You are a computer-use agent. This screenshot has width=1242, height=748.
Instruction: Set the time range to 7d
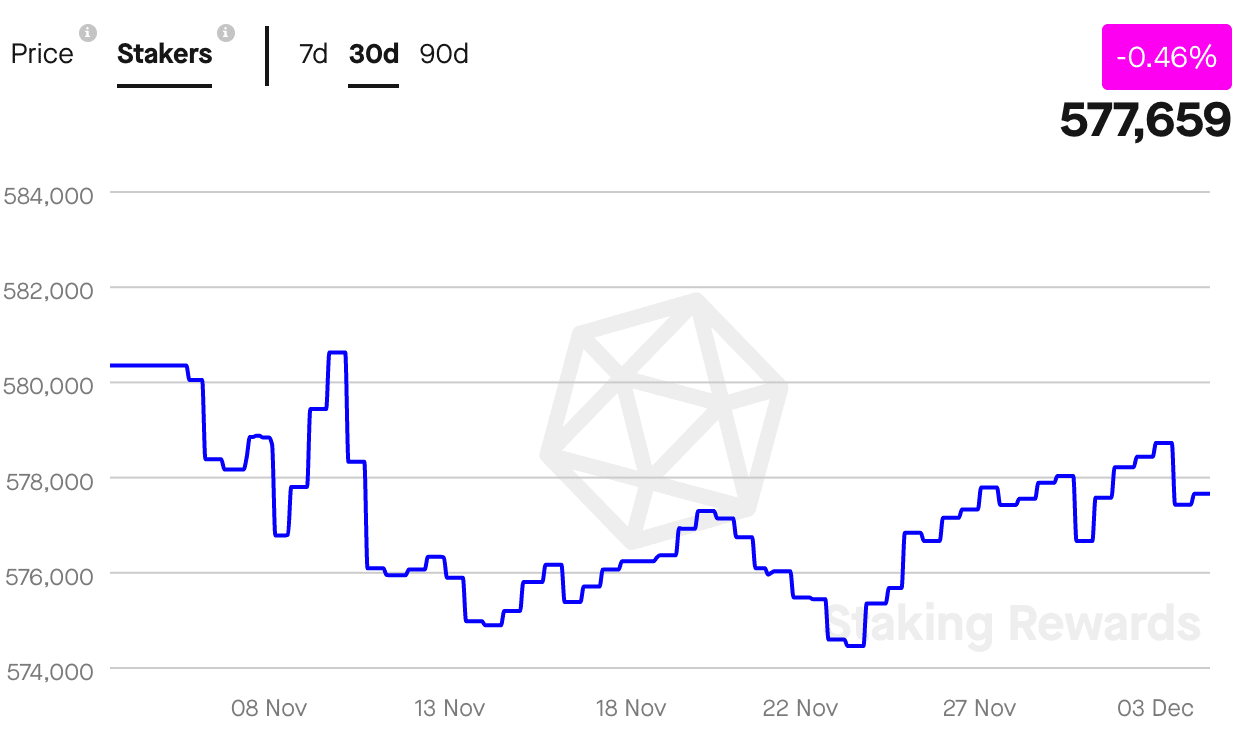click(313, 54)
